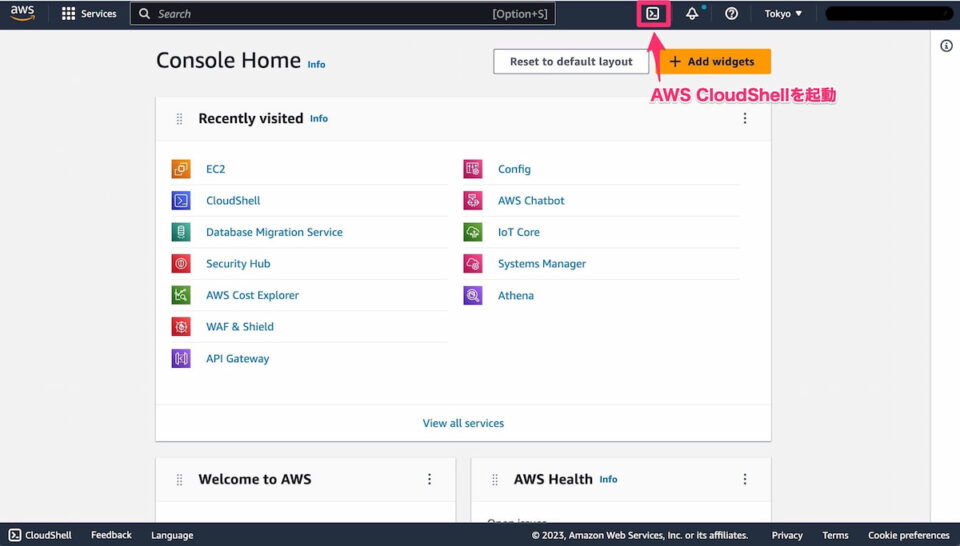Open CloudShell from the footer bar
Screen dimensions: 960x546
point(40,535)
